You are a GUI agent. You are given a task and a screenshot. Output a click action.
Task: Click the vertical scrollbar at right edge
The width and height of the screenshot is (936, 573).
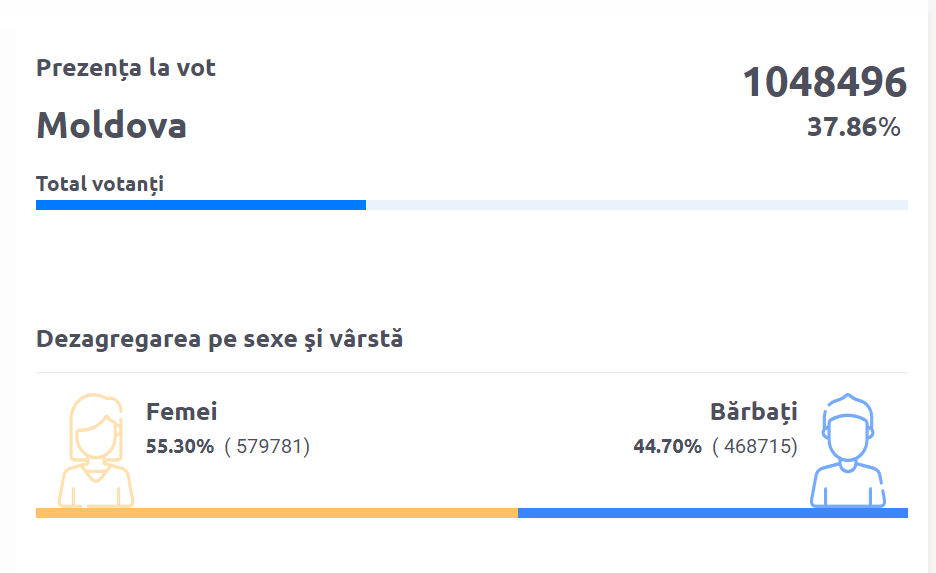point(932,286)
